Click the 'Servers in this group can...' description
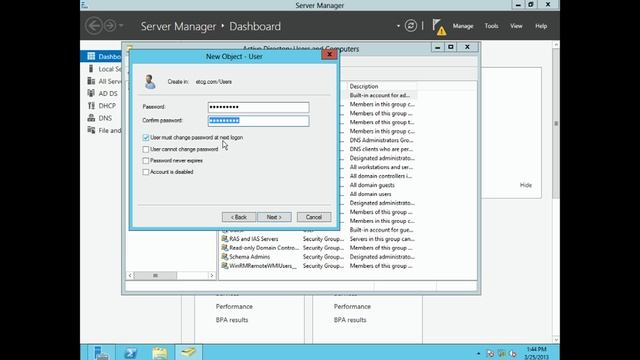The height and width of the screenshot is (360, 640). [382, 239]
